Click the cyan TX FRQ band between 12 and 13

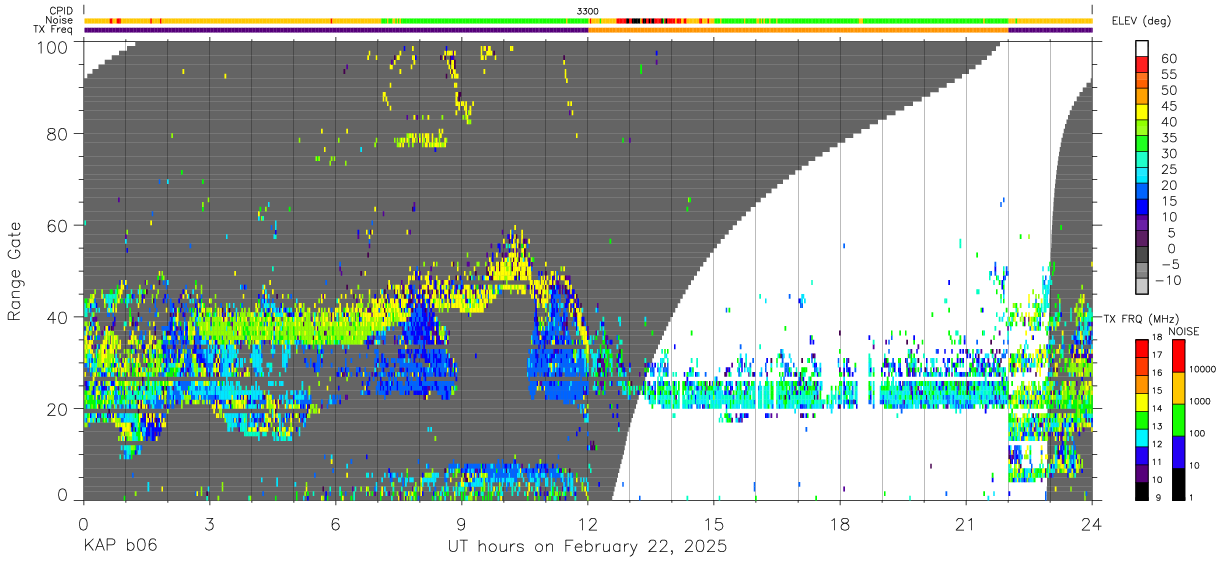pyautogui.click(x=1142, y=436)
